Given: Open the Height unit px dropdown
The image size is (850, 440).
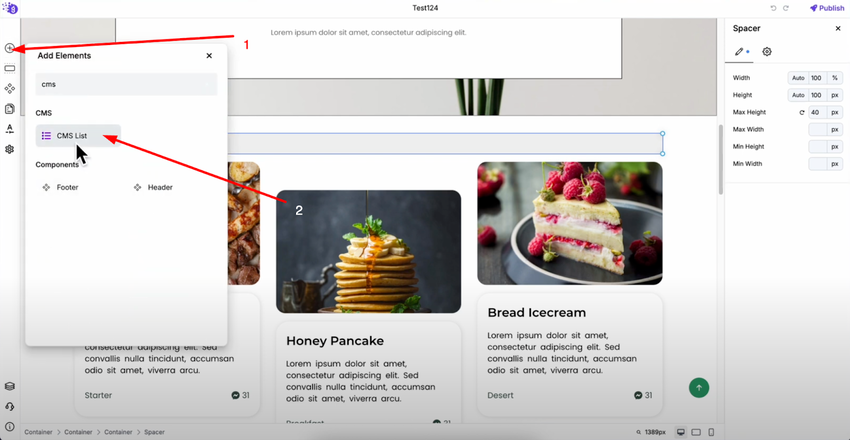Looking at the screenshot, I should (835, 95).
